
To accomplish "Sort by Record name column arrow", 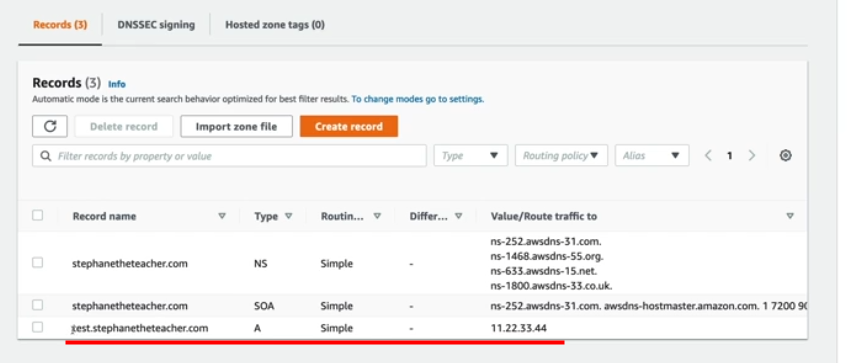I will pyautogui.click(x=222, y=216).
